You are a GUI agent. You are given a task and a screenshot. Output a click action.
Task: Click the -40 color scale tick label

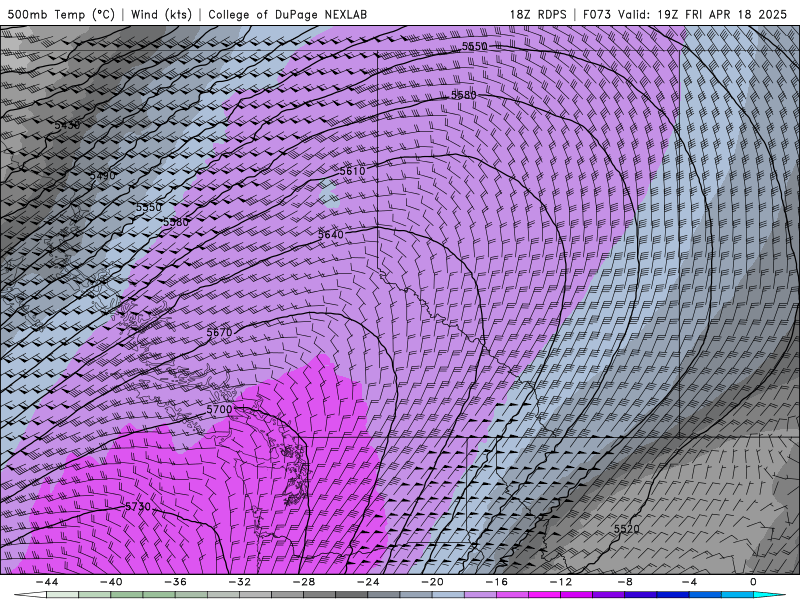coord(111,582)
